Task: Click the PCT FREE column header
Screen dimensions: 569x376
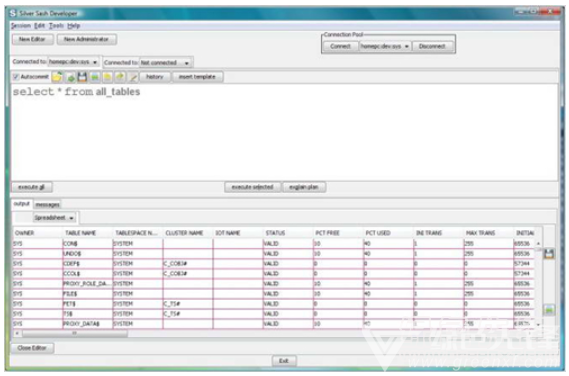Action: point(338,233)
